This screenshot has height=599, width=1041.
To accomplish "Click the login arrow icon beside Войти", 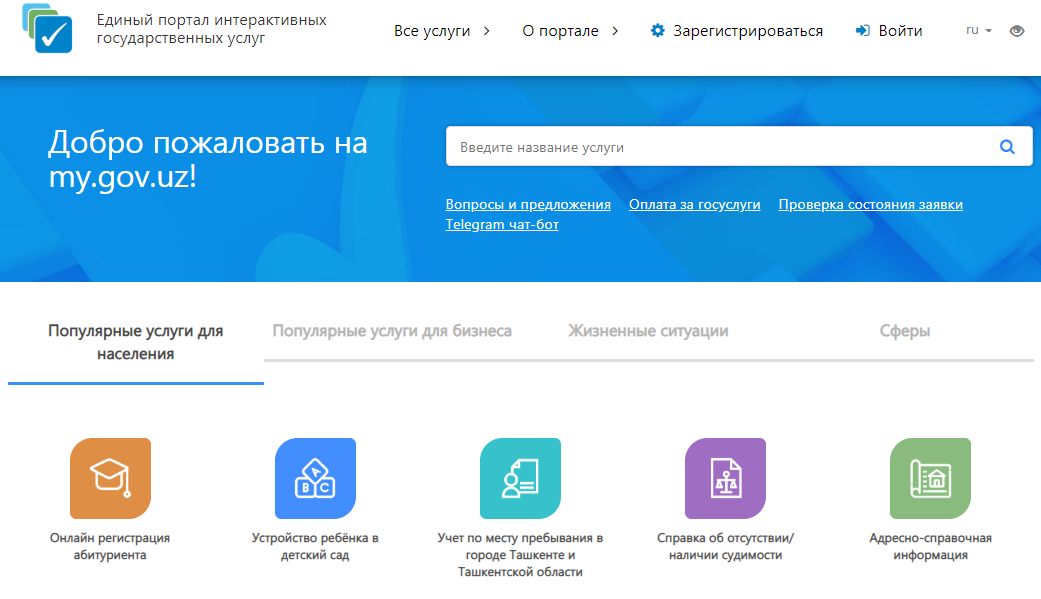I will 862,31.
